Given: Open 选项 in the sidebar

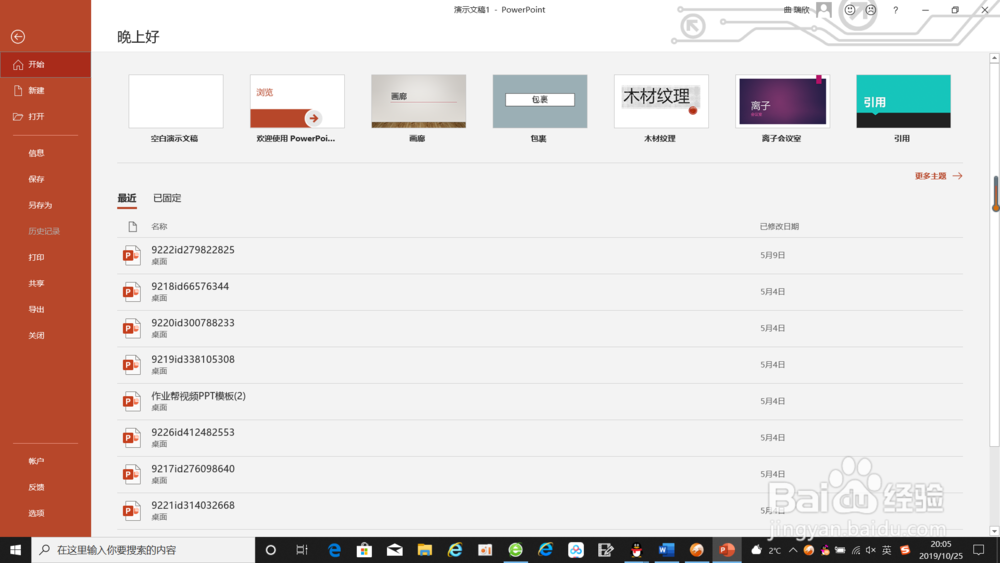Looking at the screenshot, I should [x=36, y=513].
